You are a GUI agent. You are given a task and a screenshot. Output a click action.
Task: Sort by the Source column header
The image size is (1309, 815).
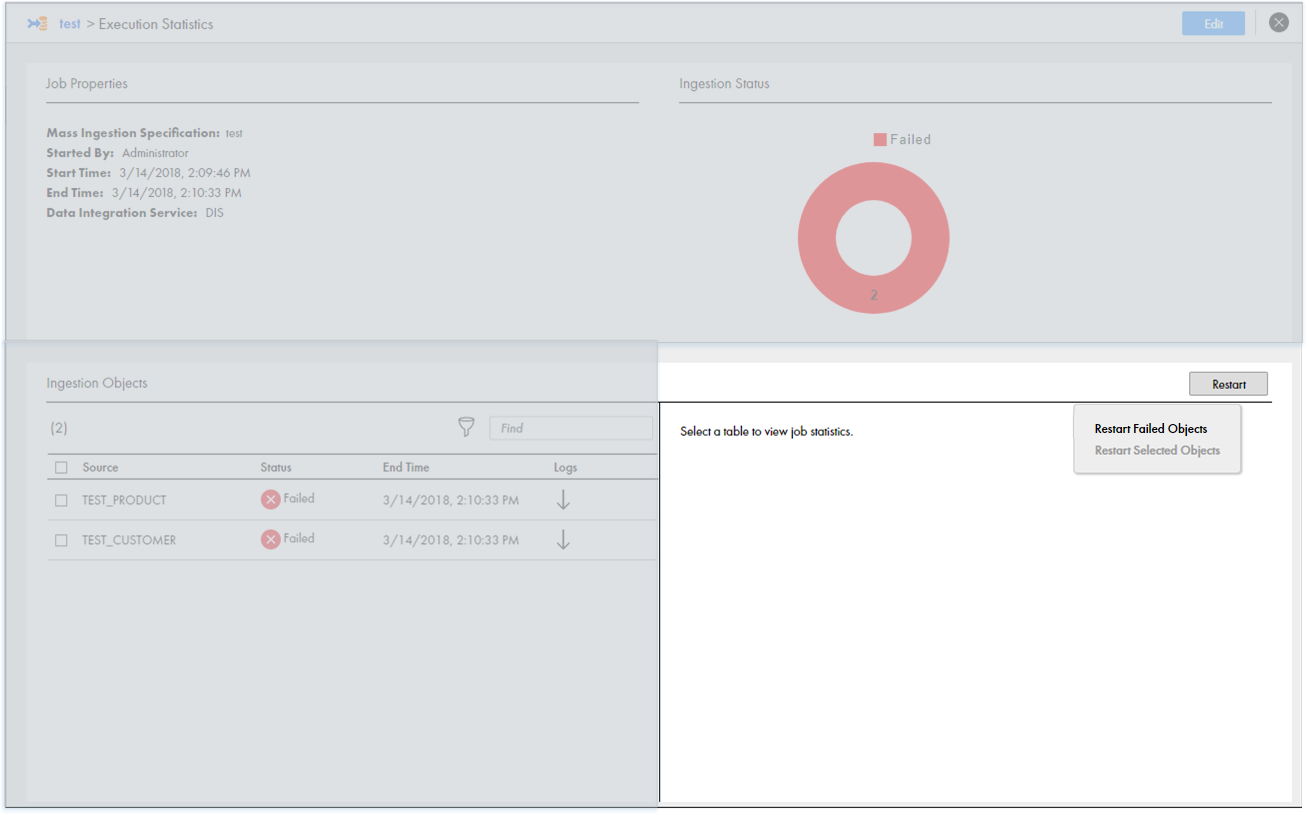tap(100, 467)
